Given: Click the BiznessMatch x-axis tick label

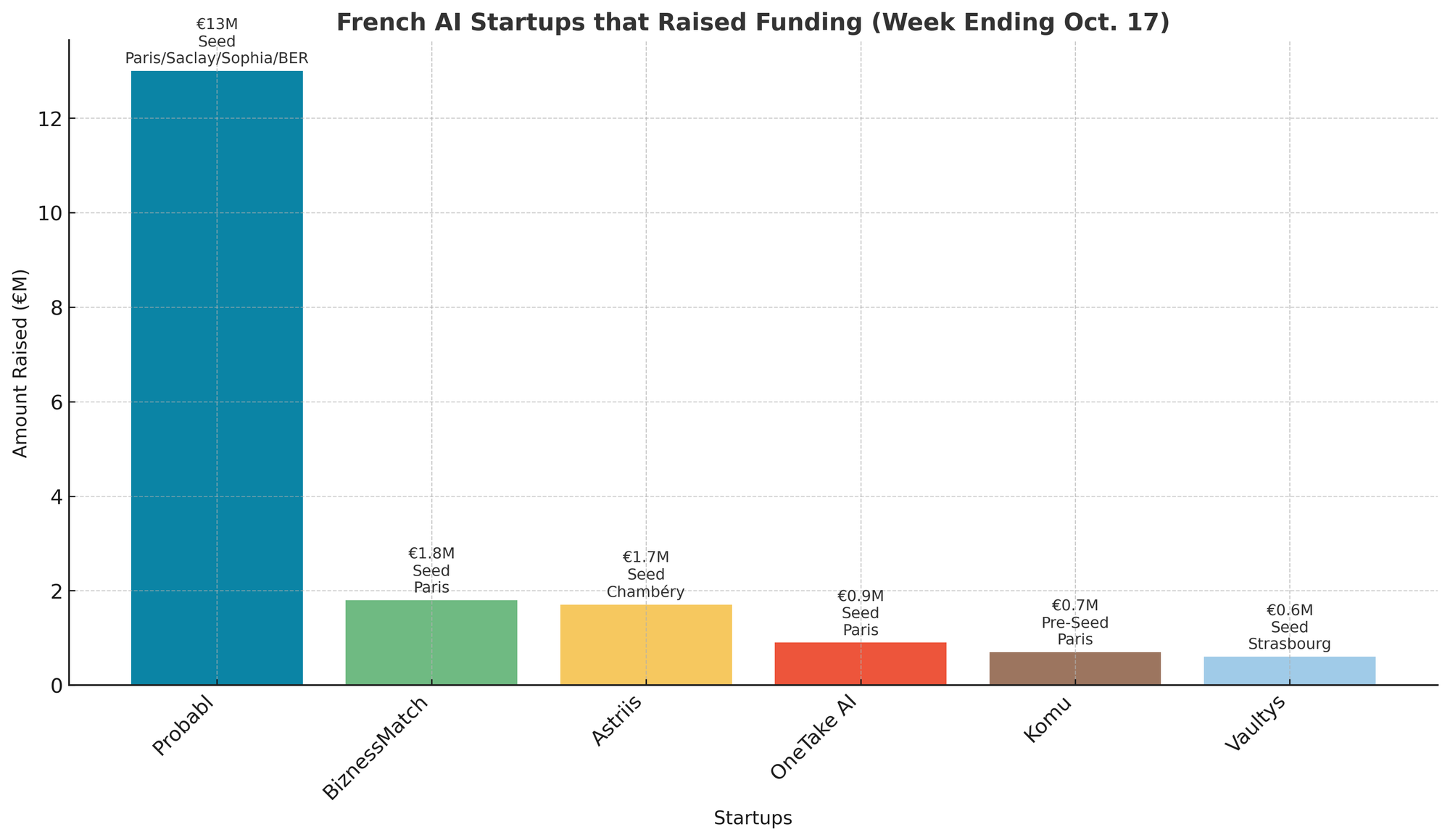Looking at the screenshot, I should pos(378,749).
